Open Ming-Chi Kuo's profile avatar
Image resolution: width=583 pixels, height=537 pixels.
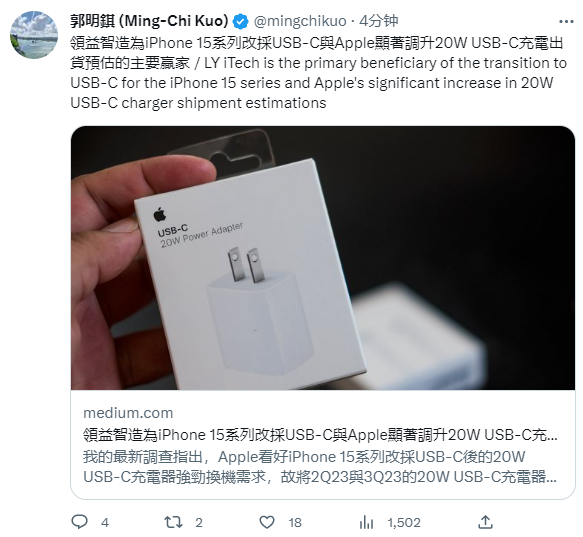coord(34,35)
